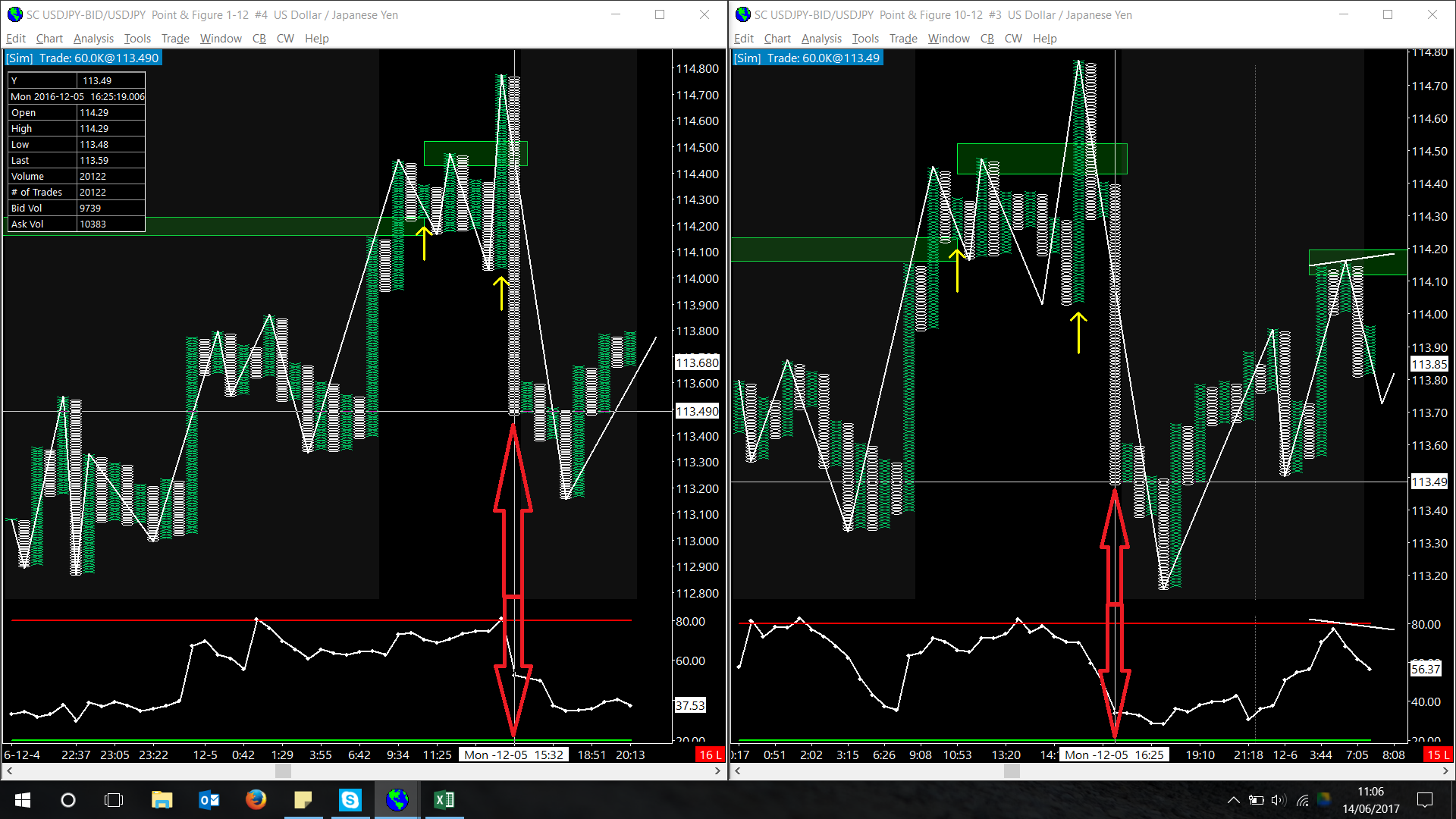Open Skype from the taskbar

pos(350,800)
